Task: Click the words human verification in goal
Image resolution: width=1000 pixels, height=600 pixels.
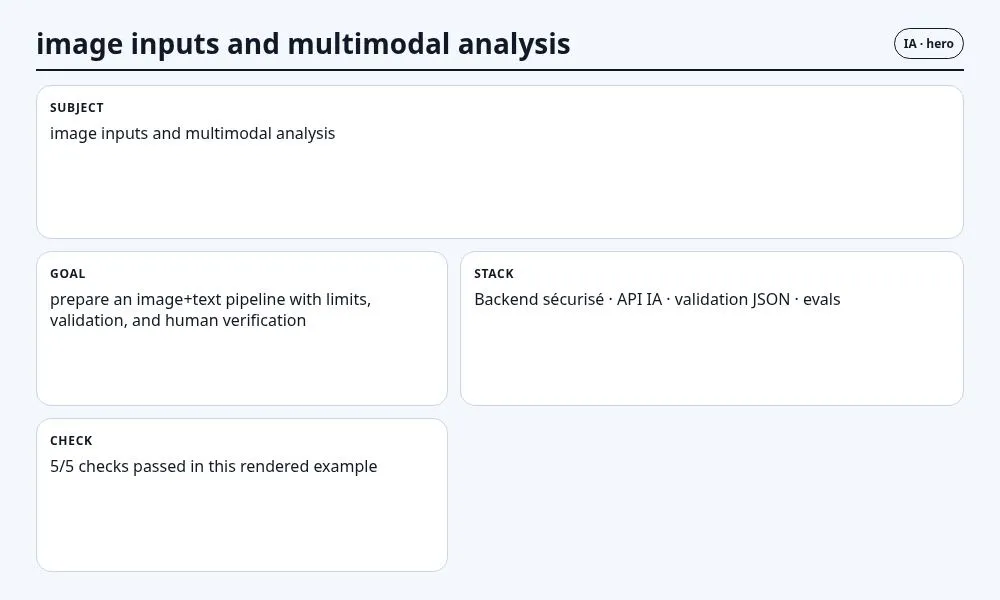Action: click(x=235, y=320)
